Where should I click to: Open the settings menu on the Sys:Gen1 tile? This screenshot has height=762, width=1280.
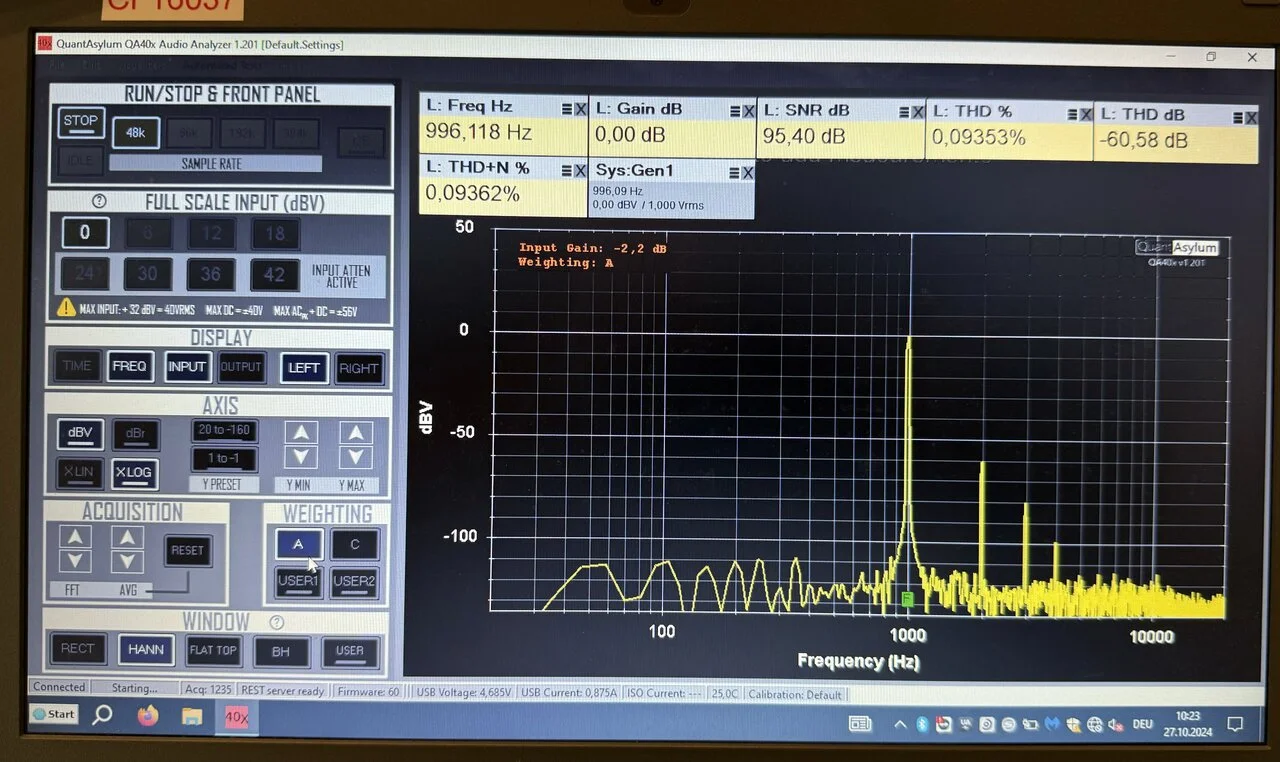click(733, 172)
